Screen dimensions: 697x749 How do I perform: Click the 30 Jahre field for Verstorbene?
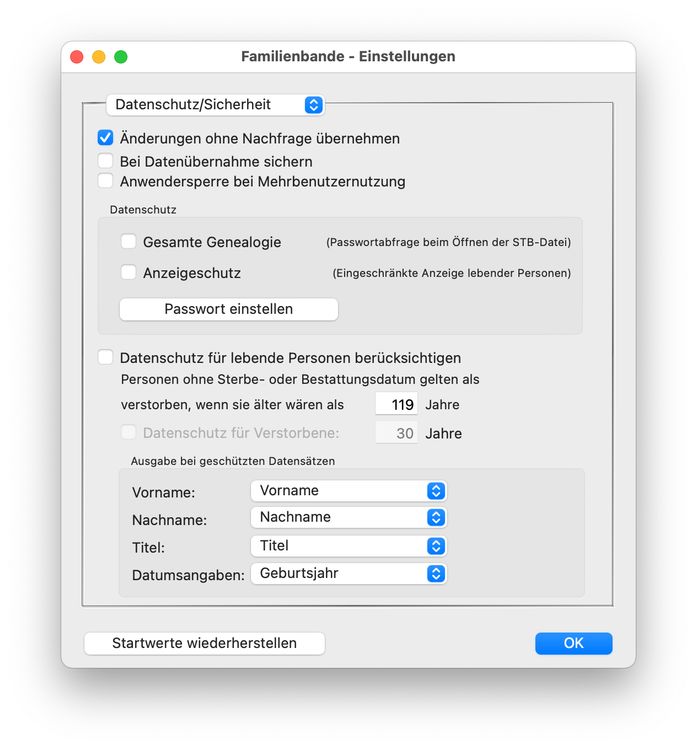coord(396,433)
